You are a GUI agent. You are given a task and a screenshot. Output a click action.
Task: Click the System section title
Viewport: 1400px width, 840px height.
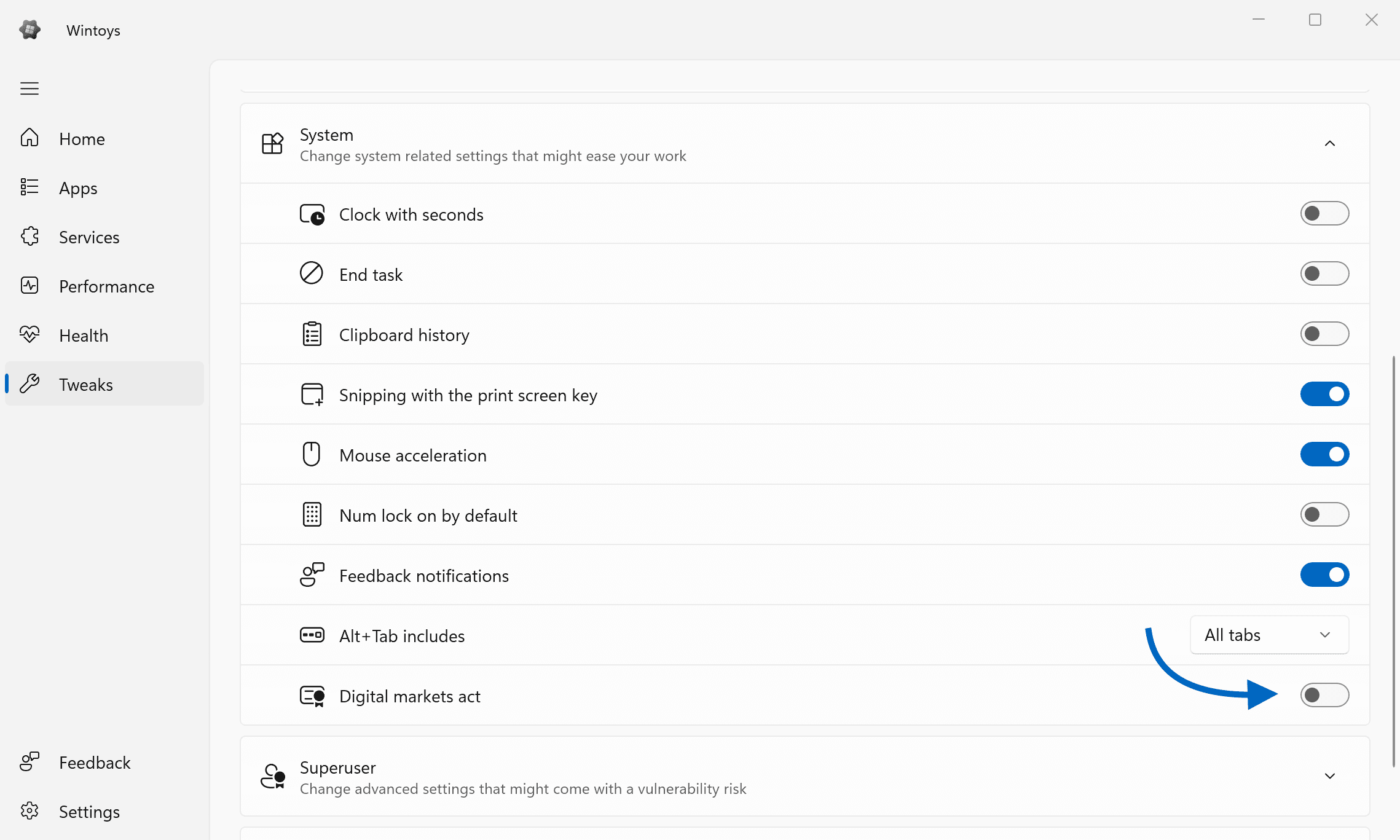(x=326, y=135)
